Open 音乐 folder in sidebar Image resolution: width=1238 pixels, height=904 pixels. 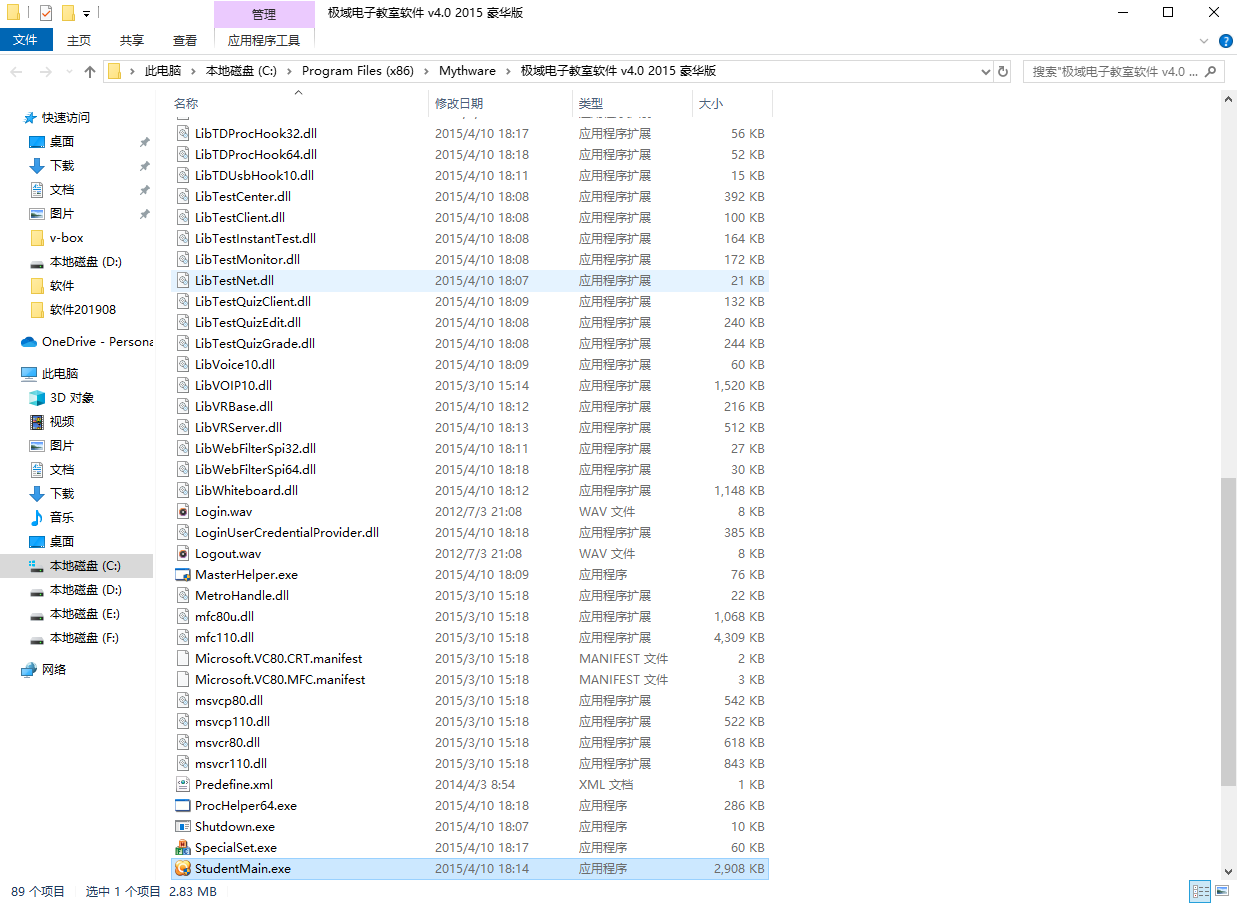pyautogui.click(x=62, y=518)
